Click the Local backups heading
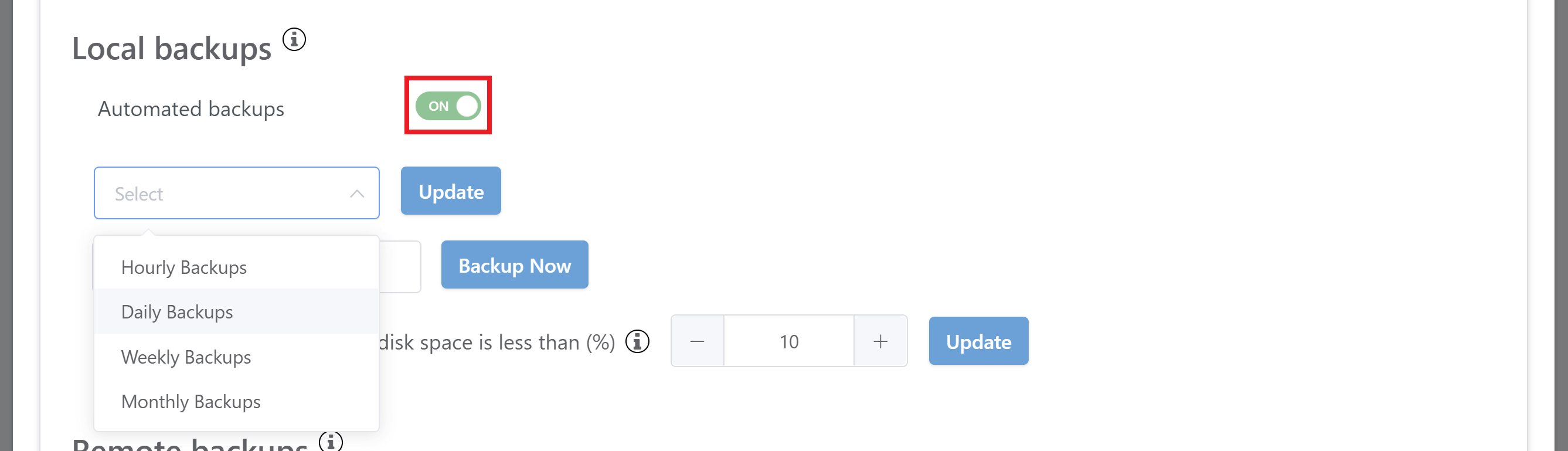Screen dimensions: 1568x451 (172, 48)
